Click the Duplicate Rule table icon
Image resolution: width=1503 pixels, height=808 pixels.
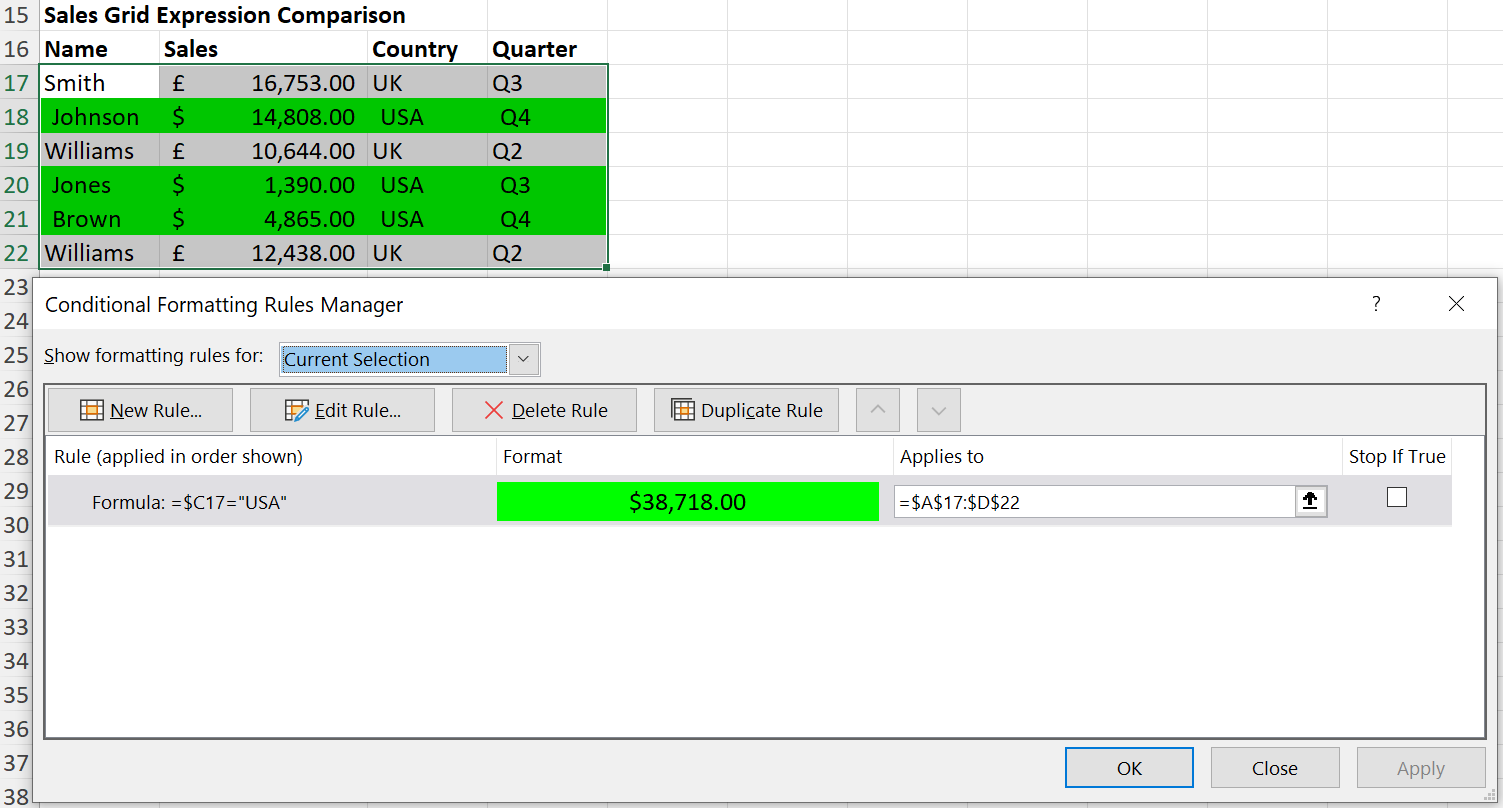pos(685,409)
